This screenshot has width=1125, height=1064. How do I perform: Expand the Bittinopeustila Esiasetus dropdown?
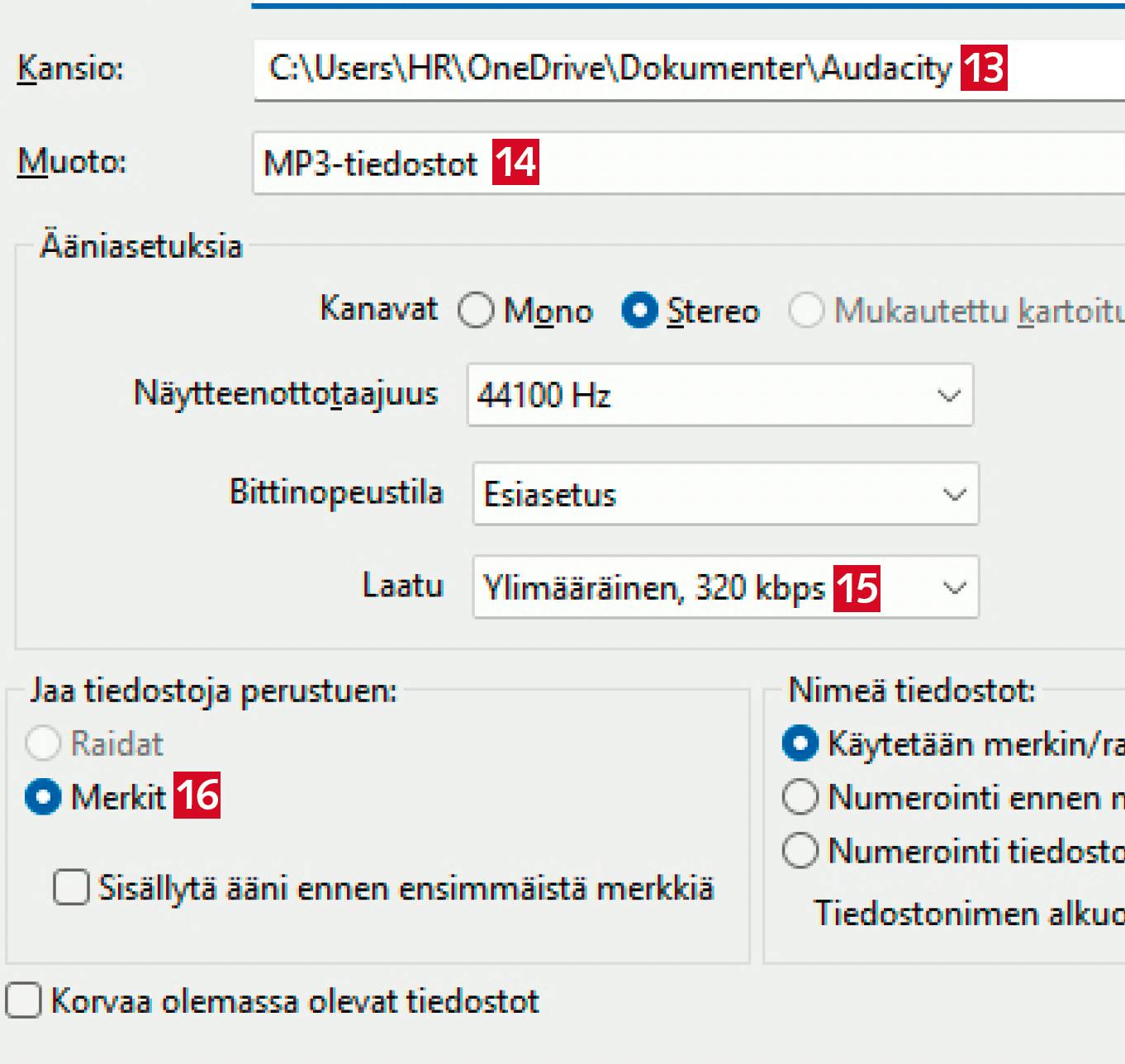tap(725, 494)
